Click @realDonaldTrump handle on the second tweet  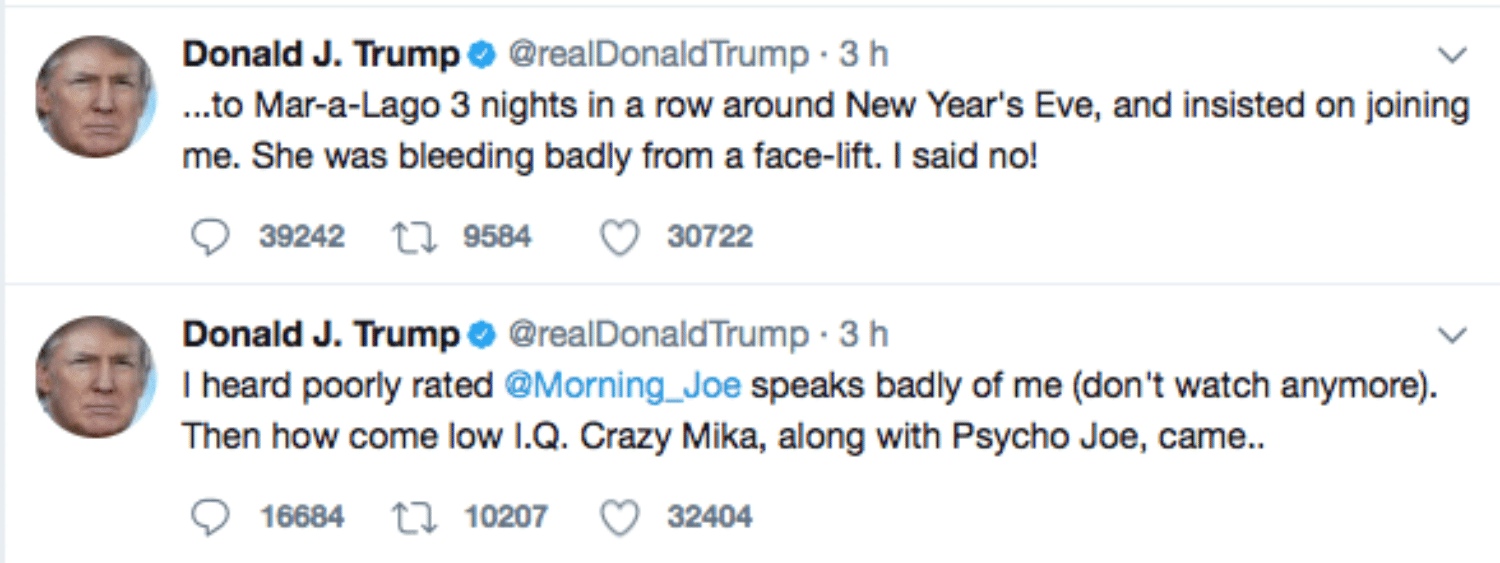658,334
